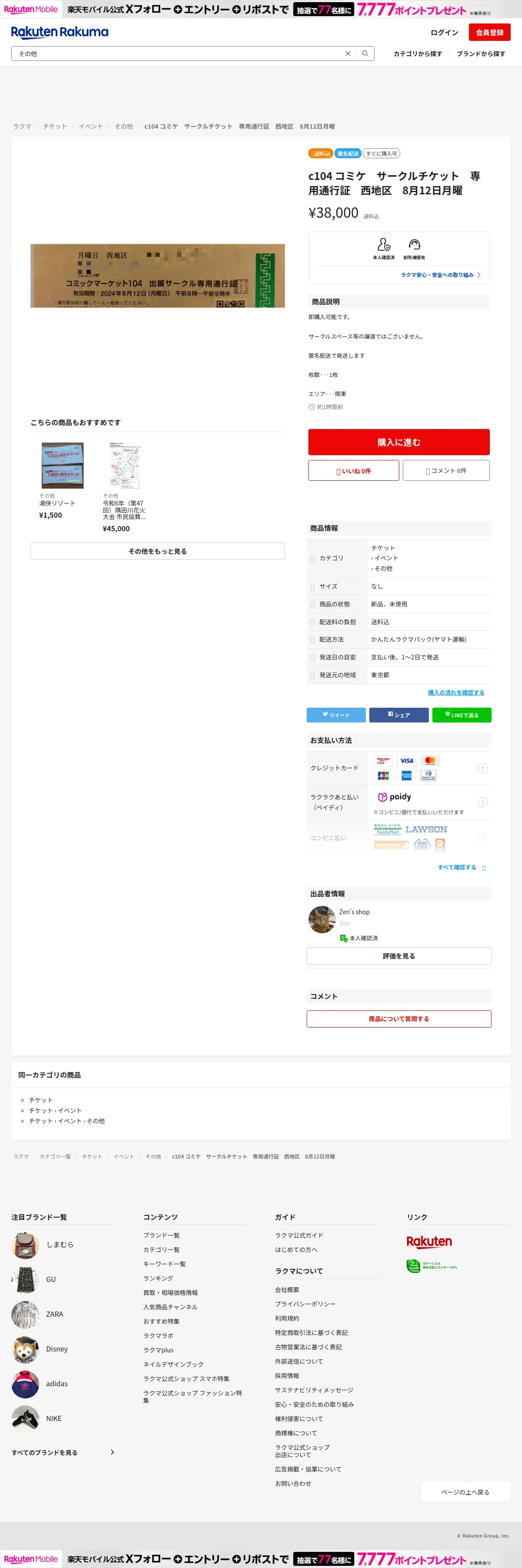
Task: Open the 利用規約 footer link
Action: [287, 1318]
